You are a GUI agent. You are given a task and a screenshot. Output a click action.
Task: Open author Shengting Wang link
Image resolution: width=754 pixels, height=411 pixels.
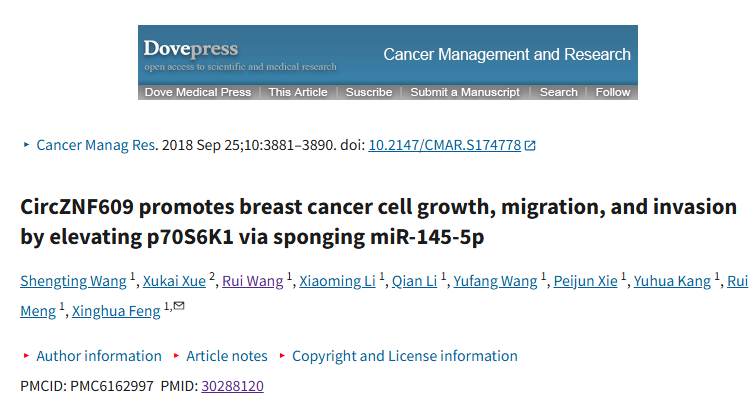(73, 281)
